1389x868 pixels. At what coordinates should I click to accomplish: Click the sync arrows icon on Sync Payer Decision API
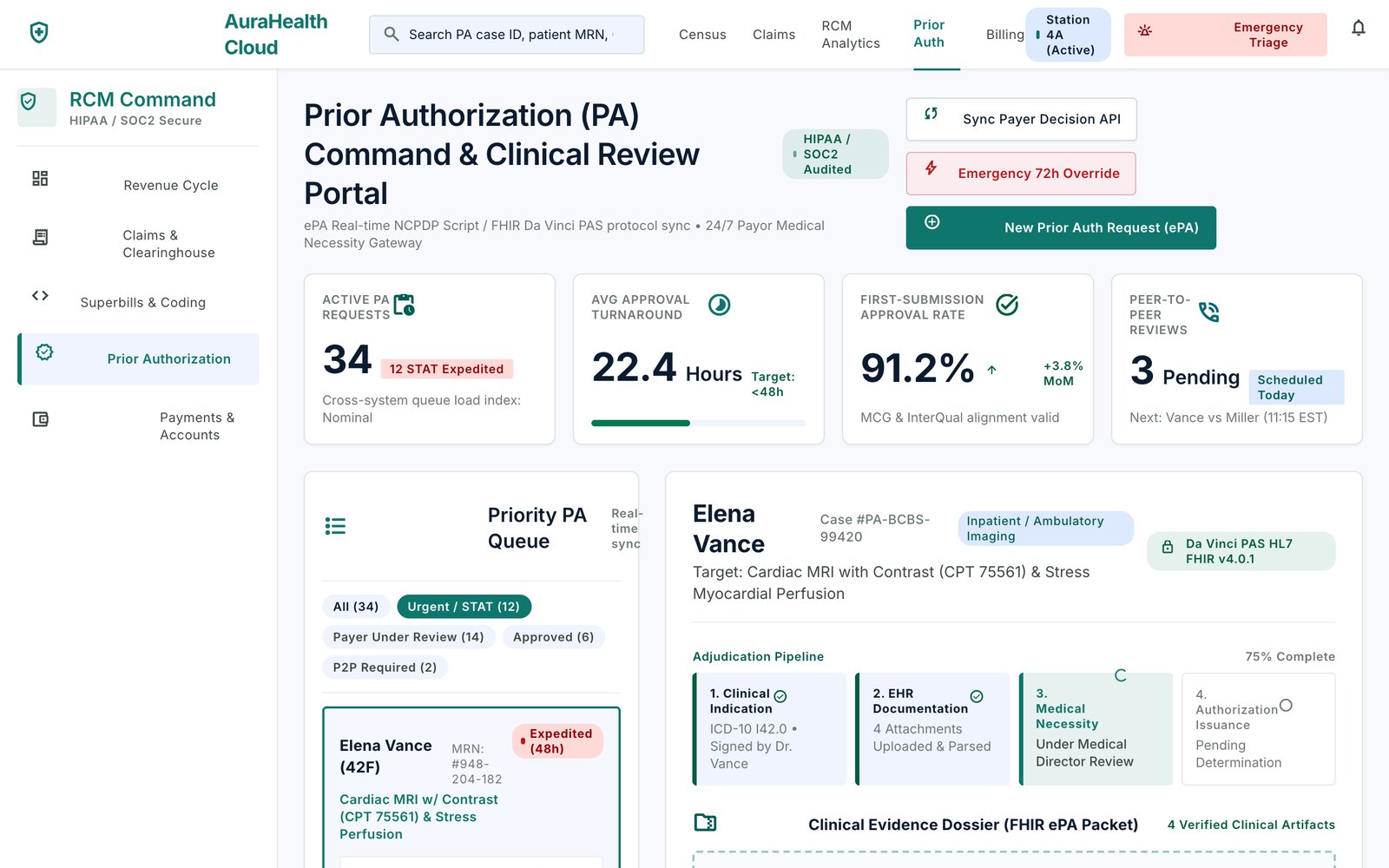pos(931,113)
